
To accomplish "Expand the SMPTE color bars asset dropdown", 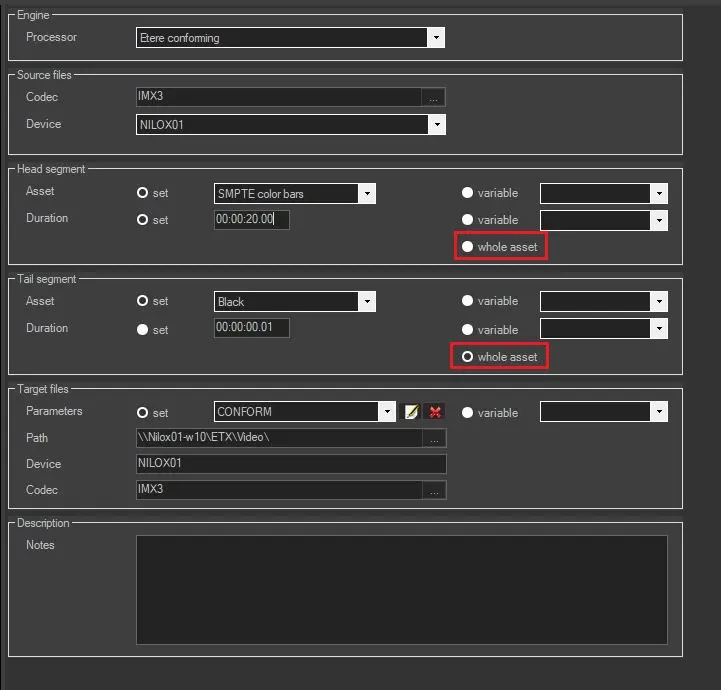I will click(367, 193).
